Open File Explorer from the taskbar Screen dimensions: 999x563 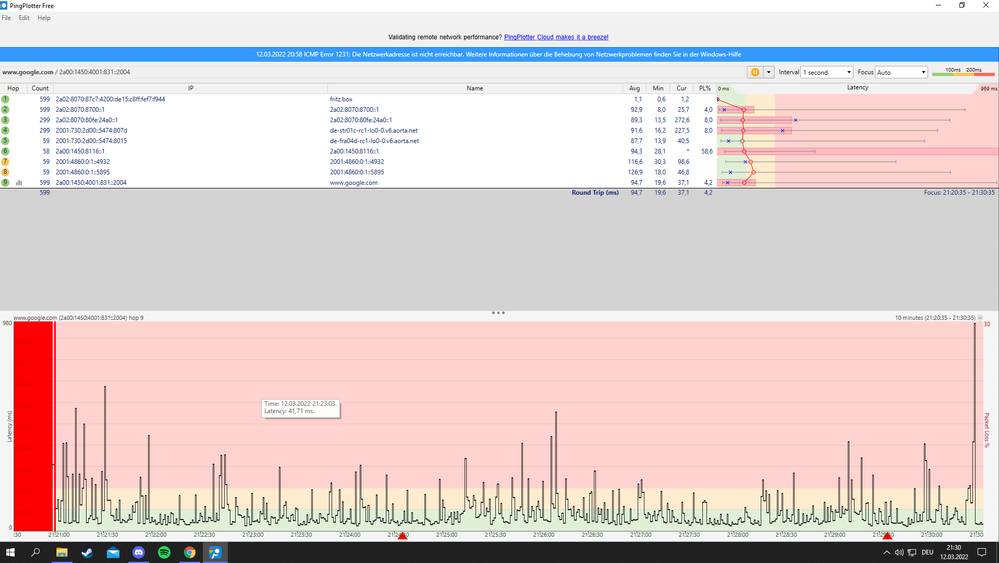[x=62, y=552]
